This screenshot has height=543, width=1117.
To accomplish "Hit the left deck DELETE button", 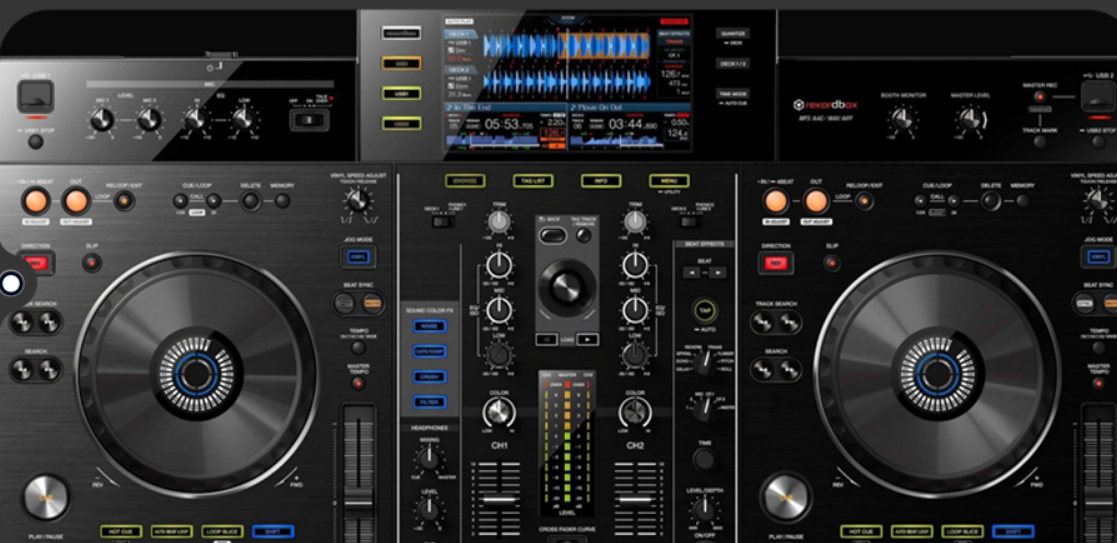I will (x=250, y=201).
